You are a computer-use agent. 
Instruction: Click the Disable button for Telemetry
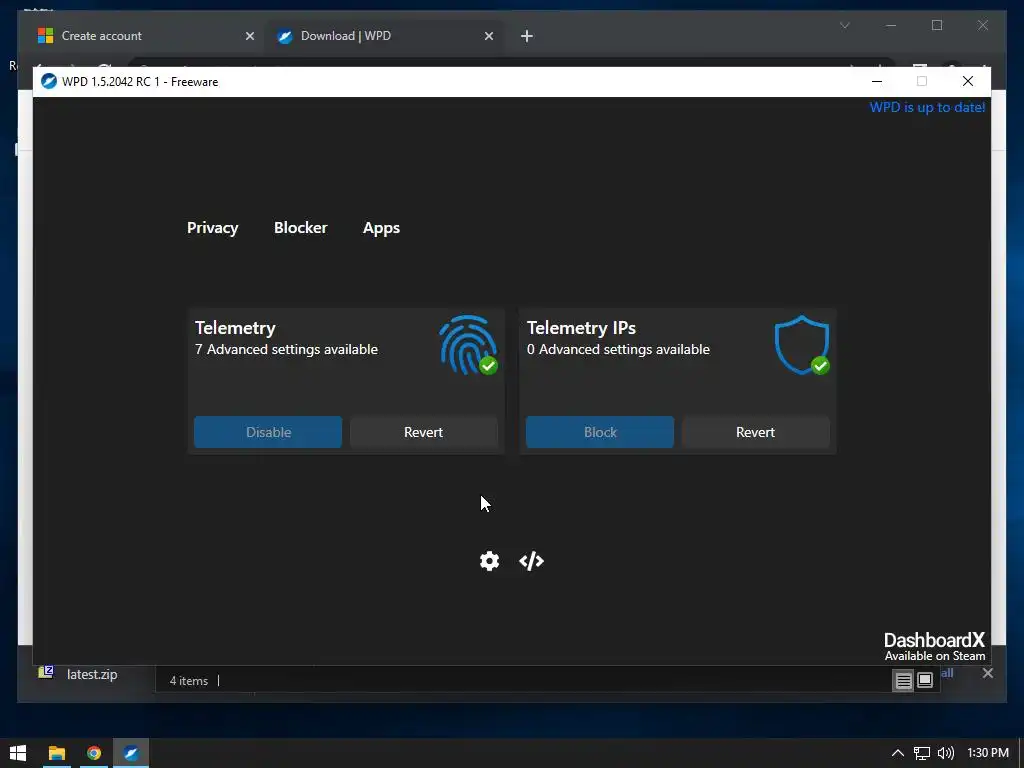tap(268, 432)
